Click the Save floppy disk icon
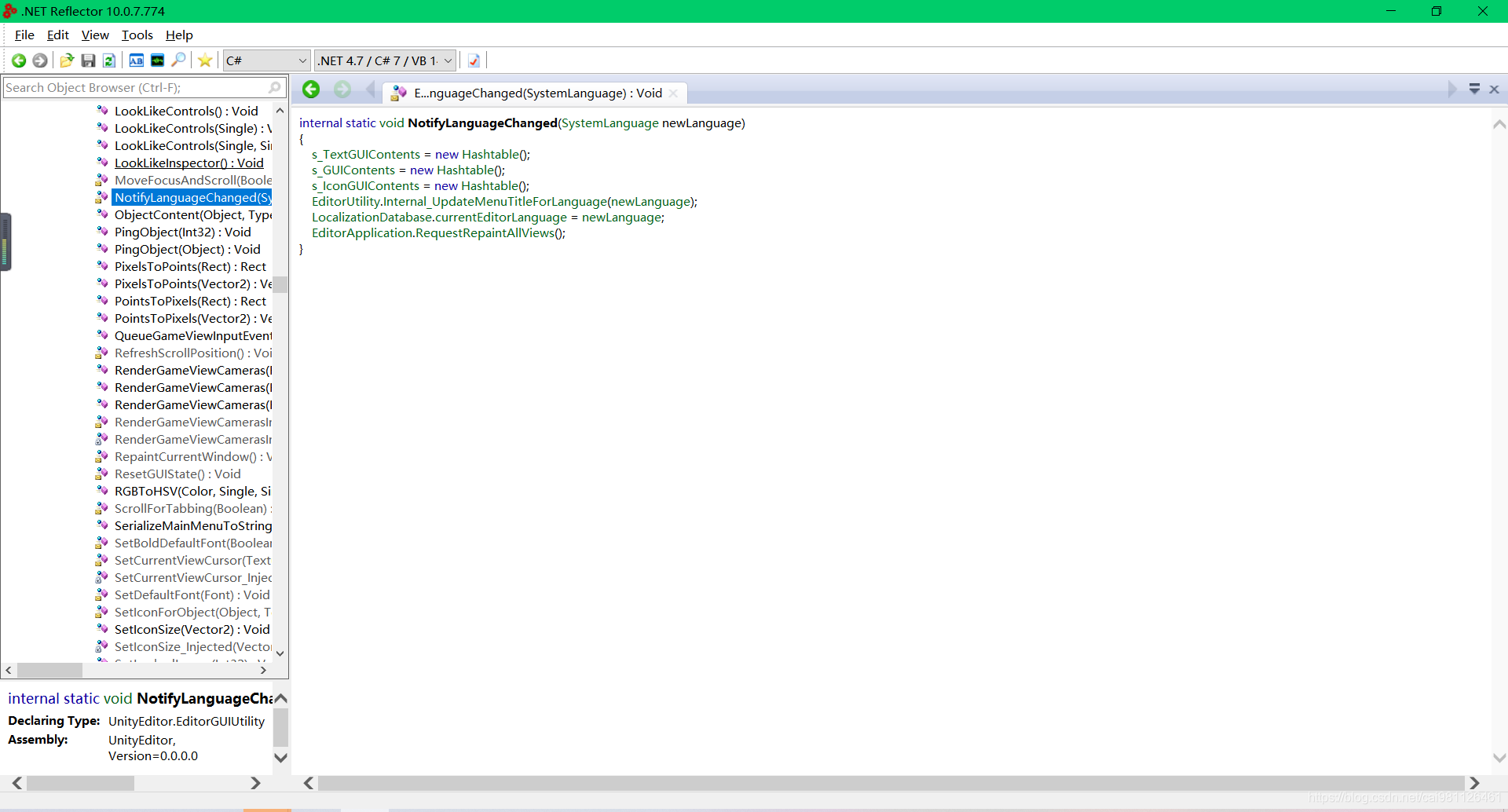The height and width of the screenshot is (812, 1508). point(88,60)
